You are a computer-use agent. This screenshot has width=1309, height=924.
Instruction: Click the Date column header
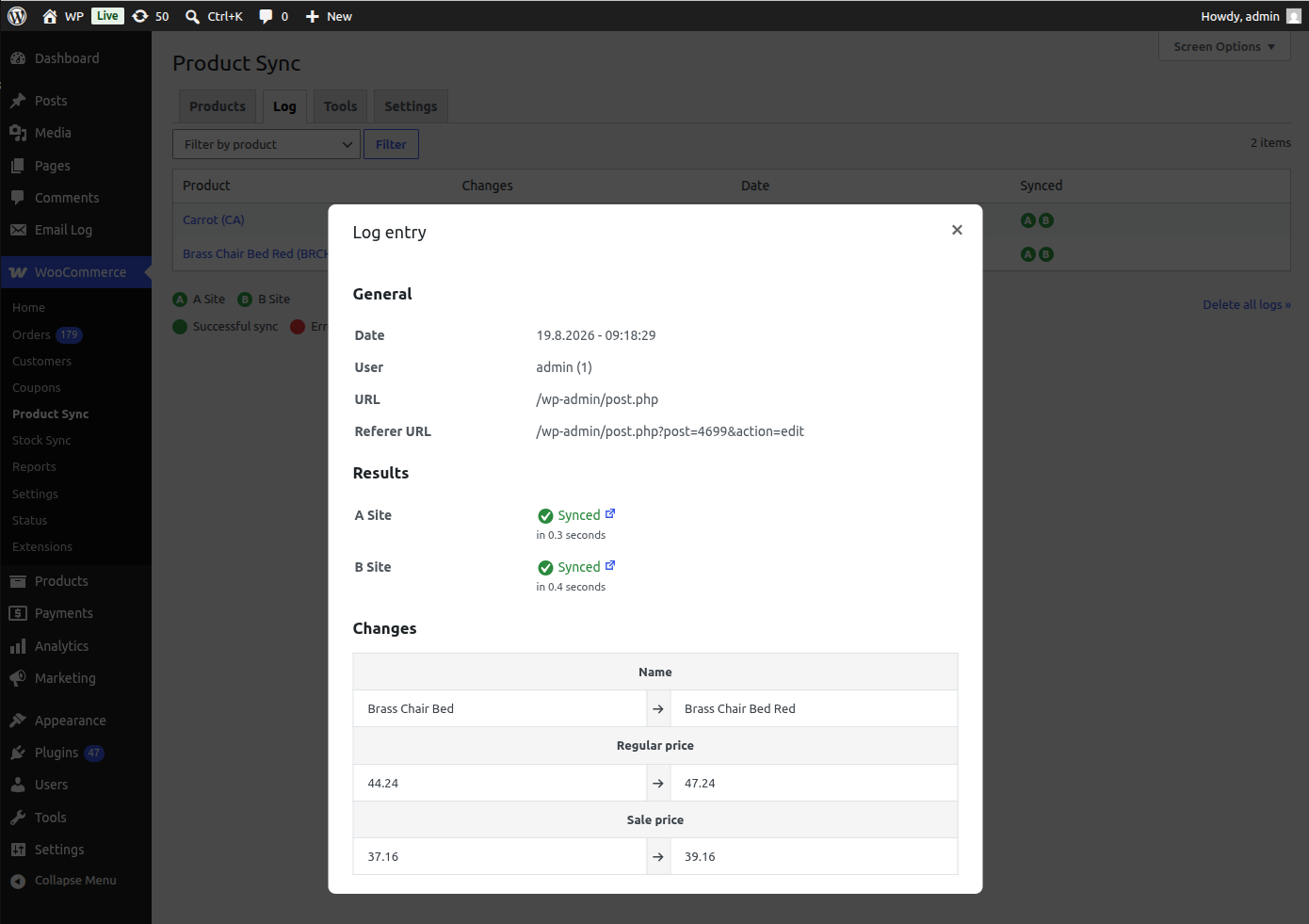coord(755,186)
